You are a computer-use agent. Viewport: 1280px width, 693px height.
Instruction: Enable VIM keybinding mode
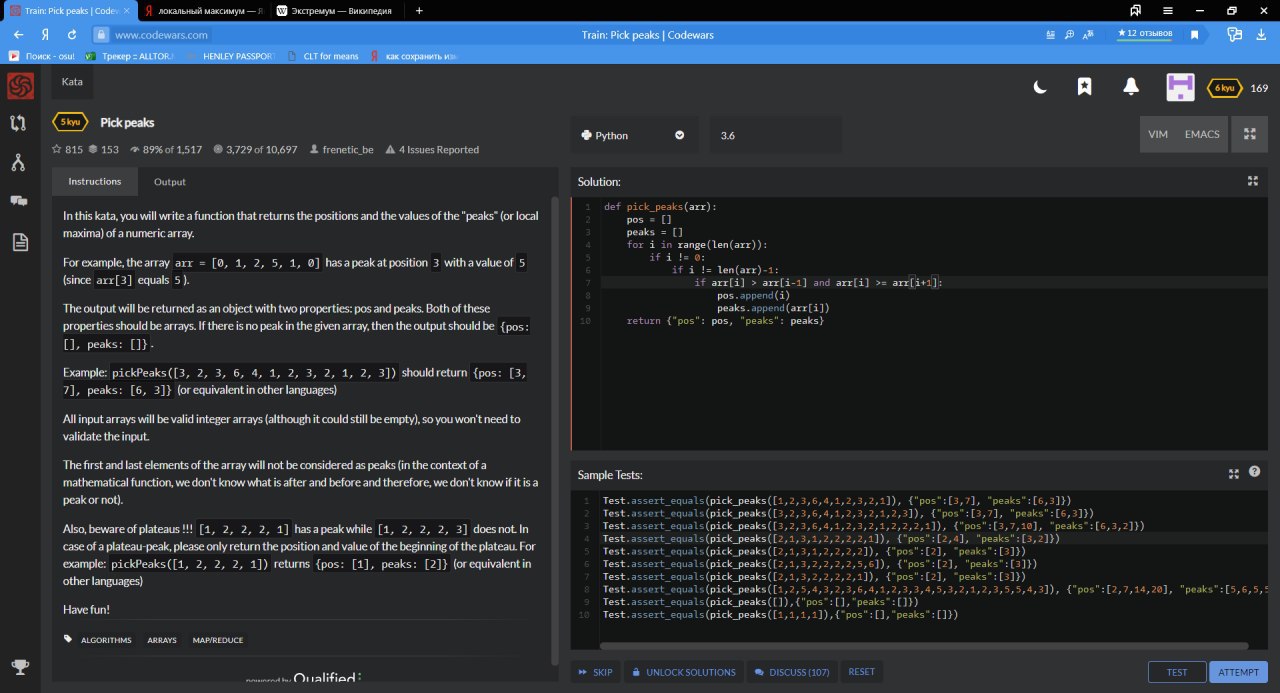tap(1158, 134)
